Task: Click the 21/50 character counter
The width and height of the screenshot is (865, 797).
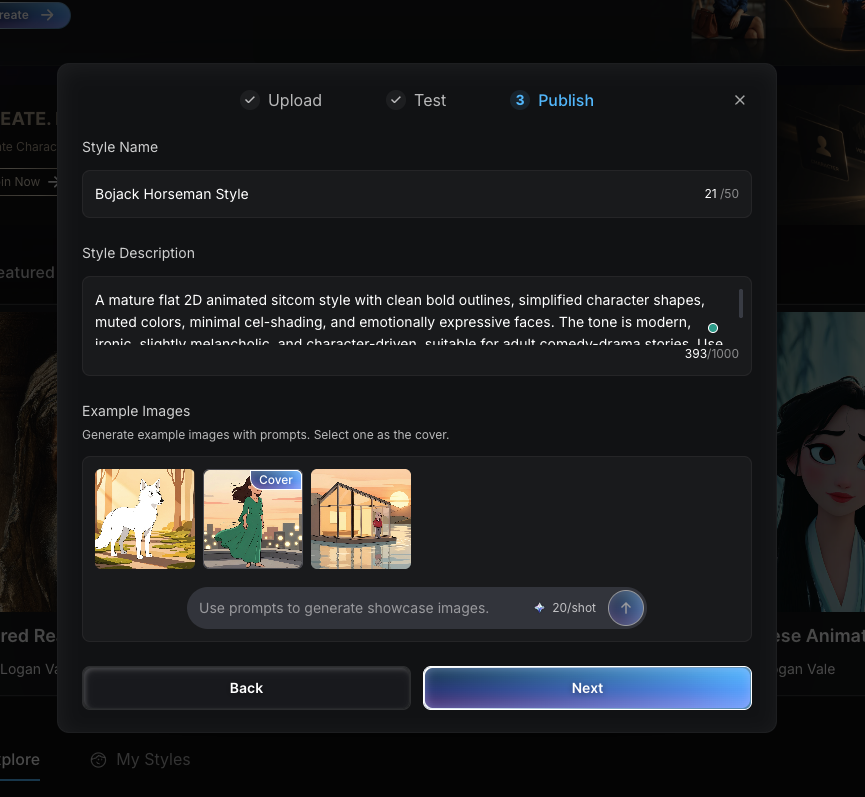Action: [721, 194]
